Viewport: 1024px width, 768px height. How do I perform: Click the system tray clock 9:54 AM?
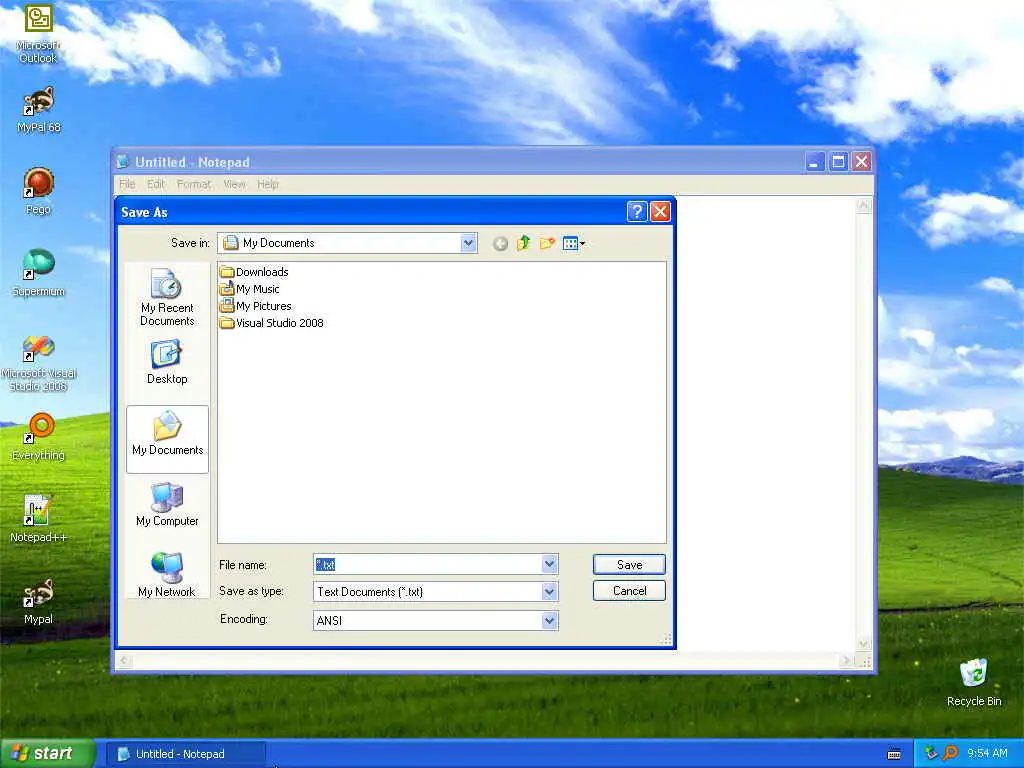[987, 754]
